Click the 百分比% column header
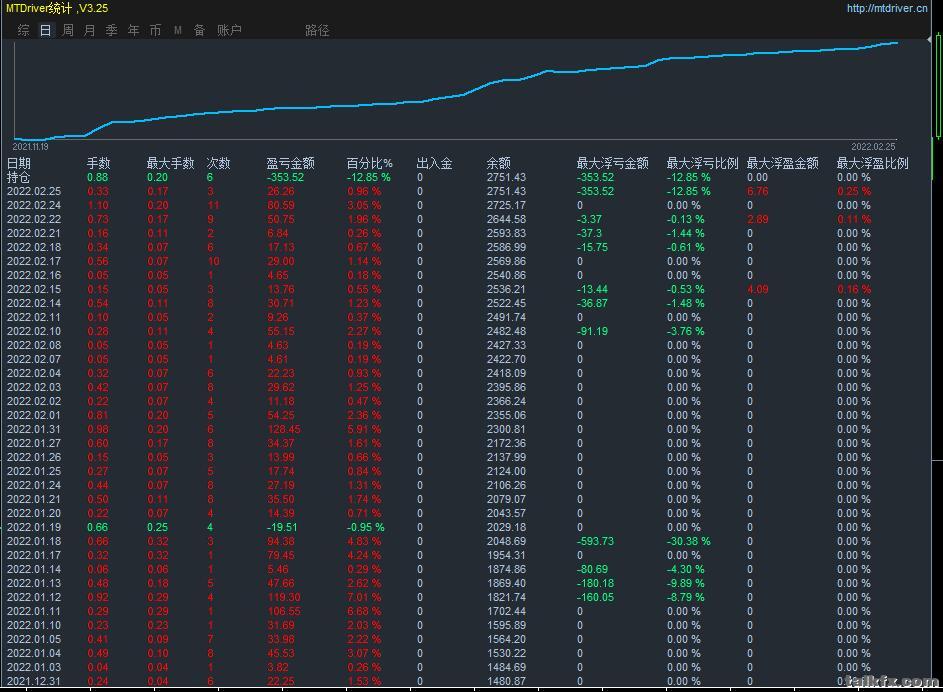This screenshot has width=943, height=692. coord(369,163)
